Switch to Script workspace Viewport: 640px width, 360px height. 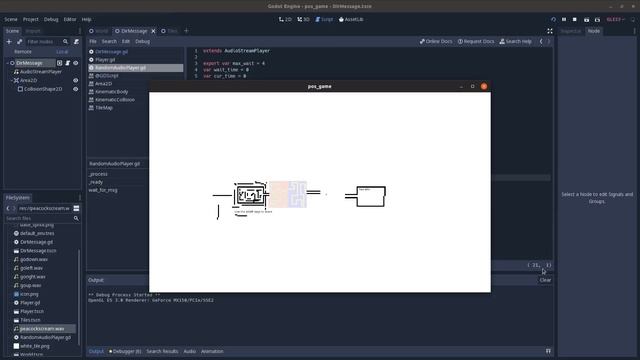click(324, 19)
